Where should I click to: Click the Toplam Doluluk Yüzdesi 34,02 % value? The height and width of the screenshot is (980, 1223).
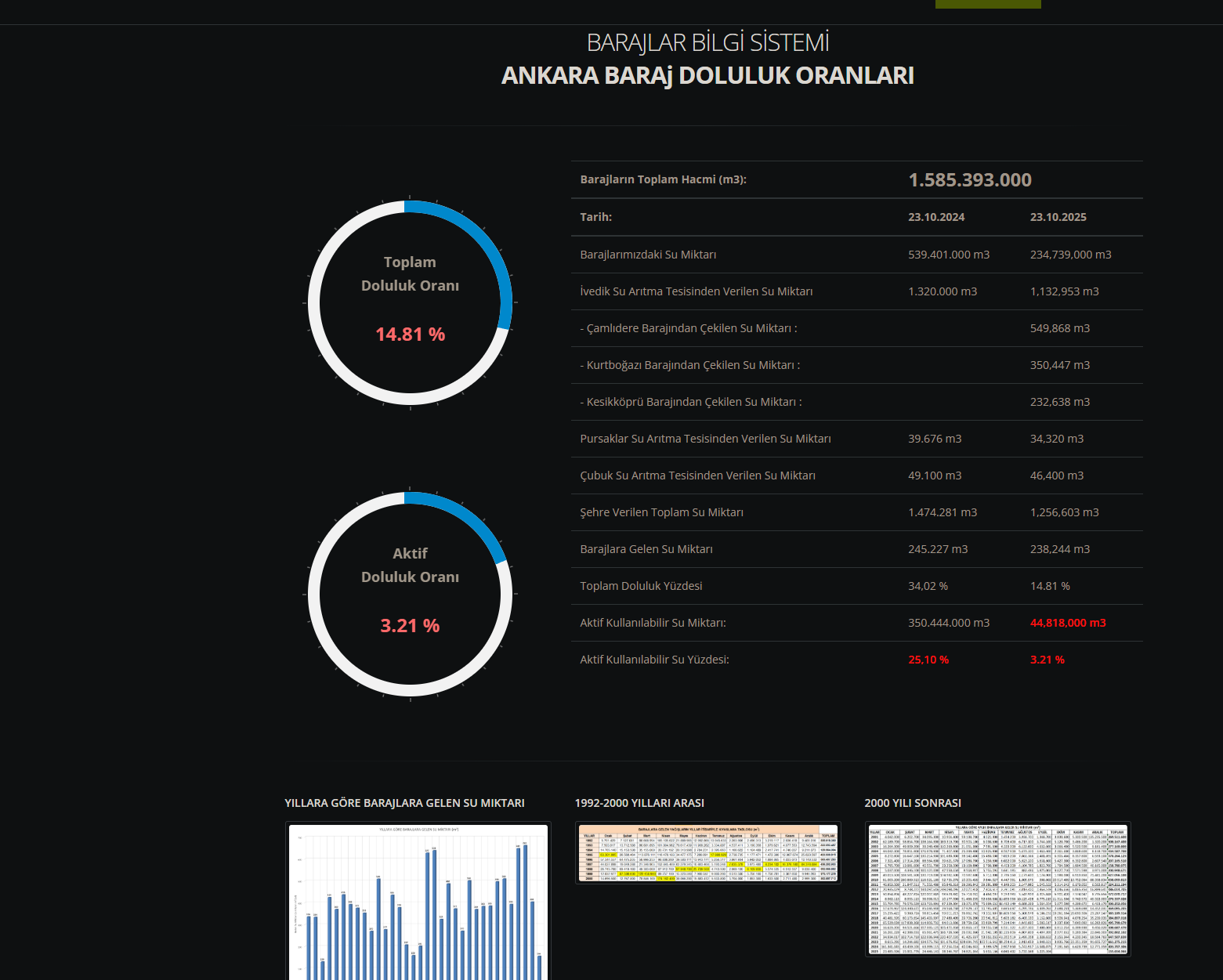[928, 586]
